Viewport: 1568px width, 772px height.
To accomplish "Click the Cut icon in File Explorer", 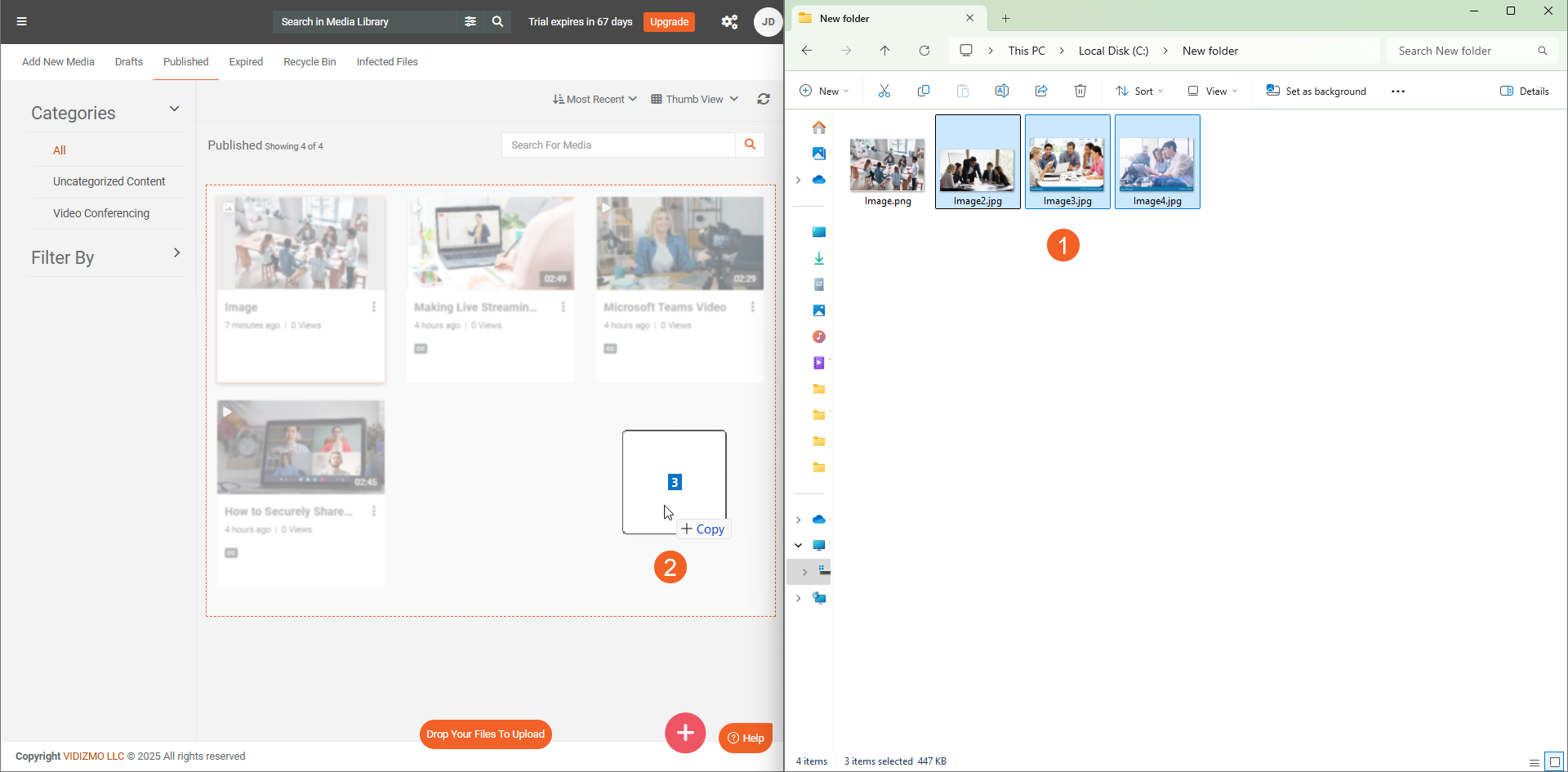I will pos(884,91).
